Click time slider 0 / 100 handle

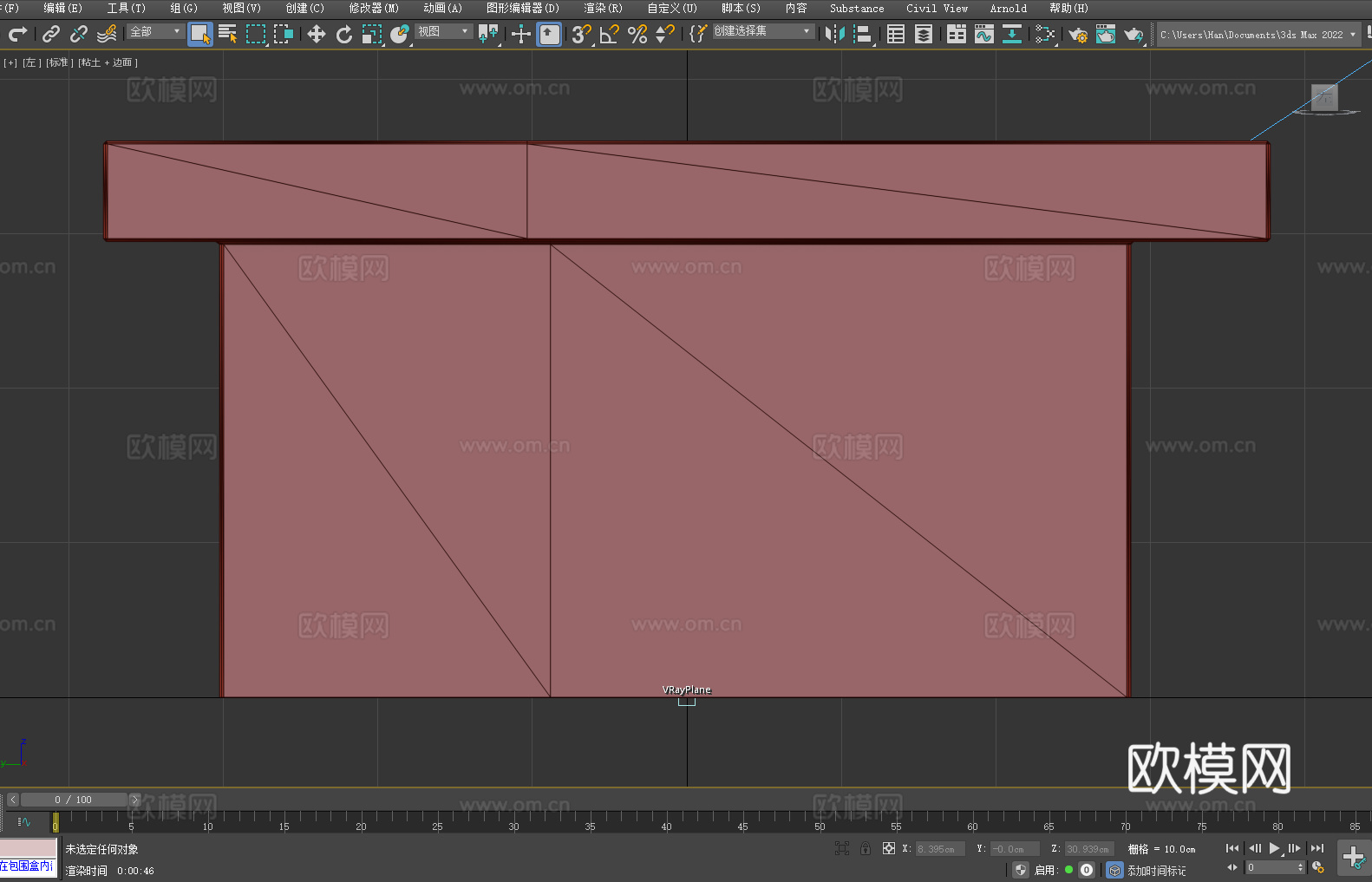click(74, 800)
